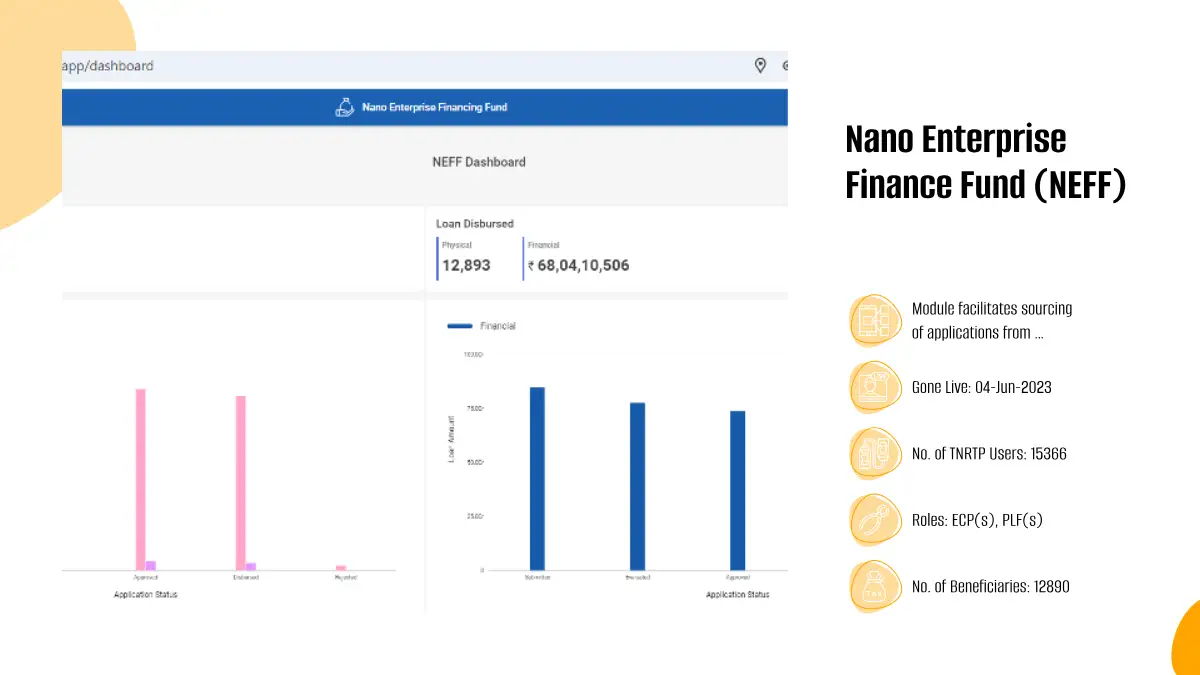This screenshot has width=1200, height=675.
Task: Click the module sourcing applications icon
Action: (876, 321)
